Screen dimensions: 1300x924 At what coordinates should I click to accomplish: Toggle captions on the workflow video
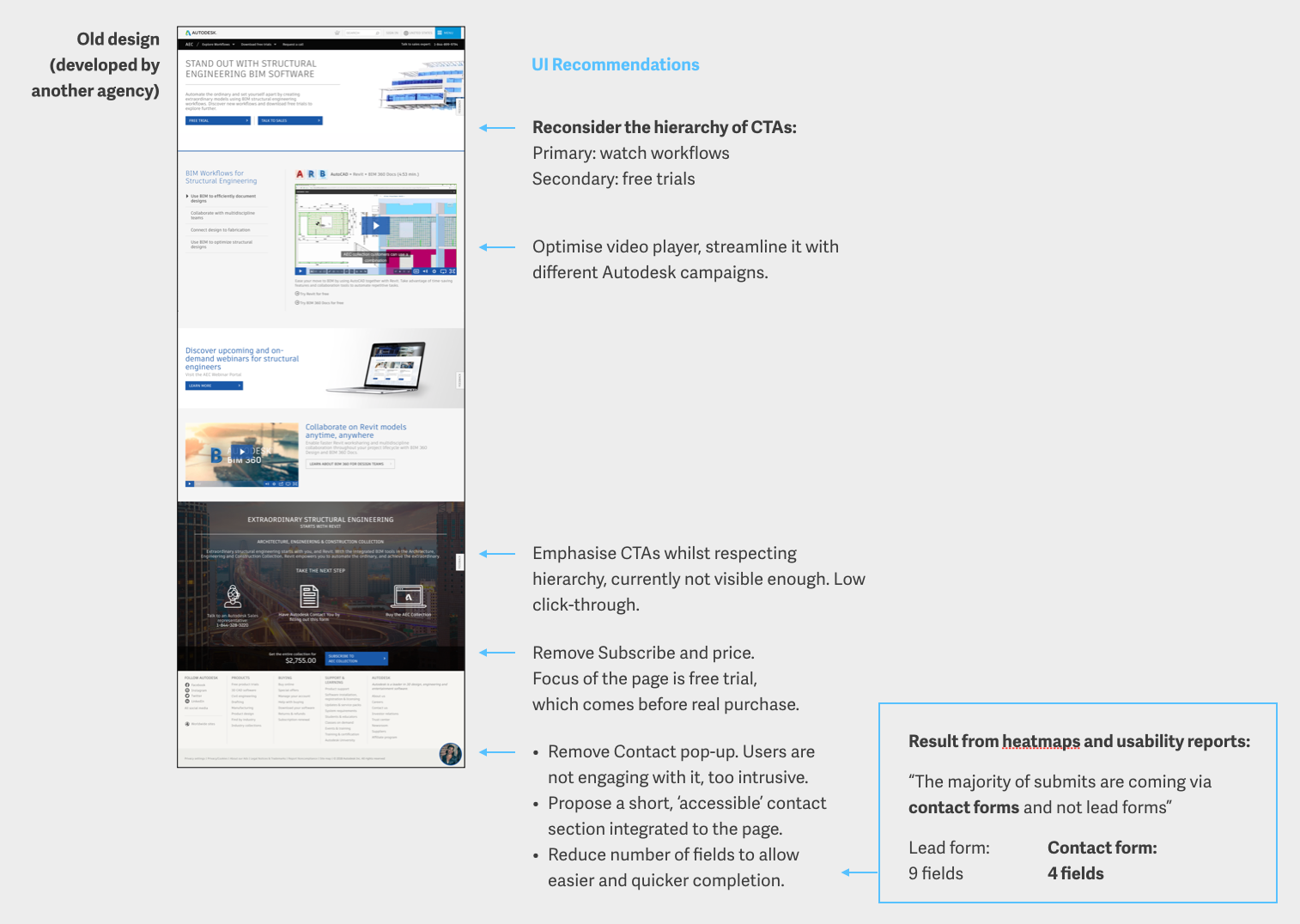pyautogui.click(x=416, y=271)
